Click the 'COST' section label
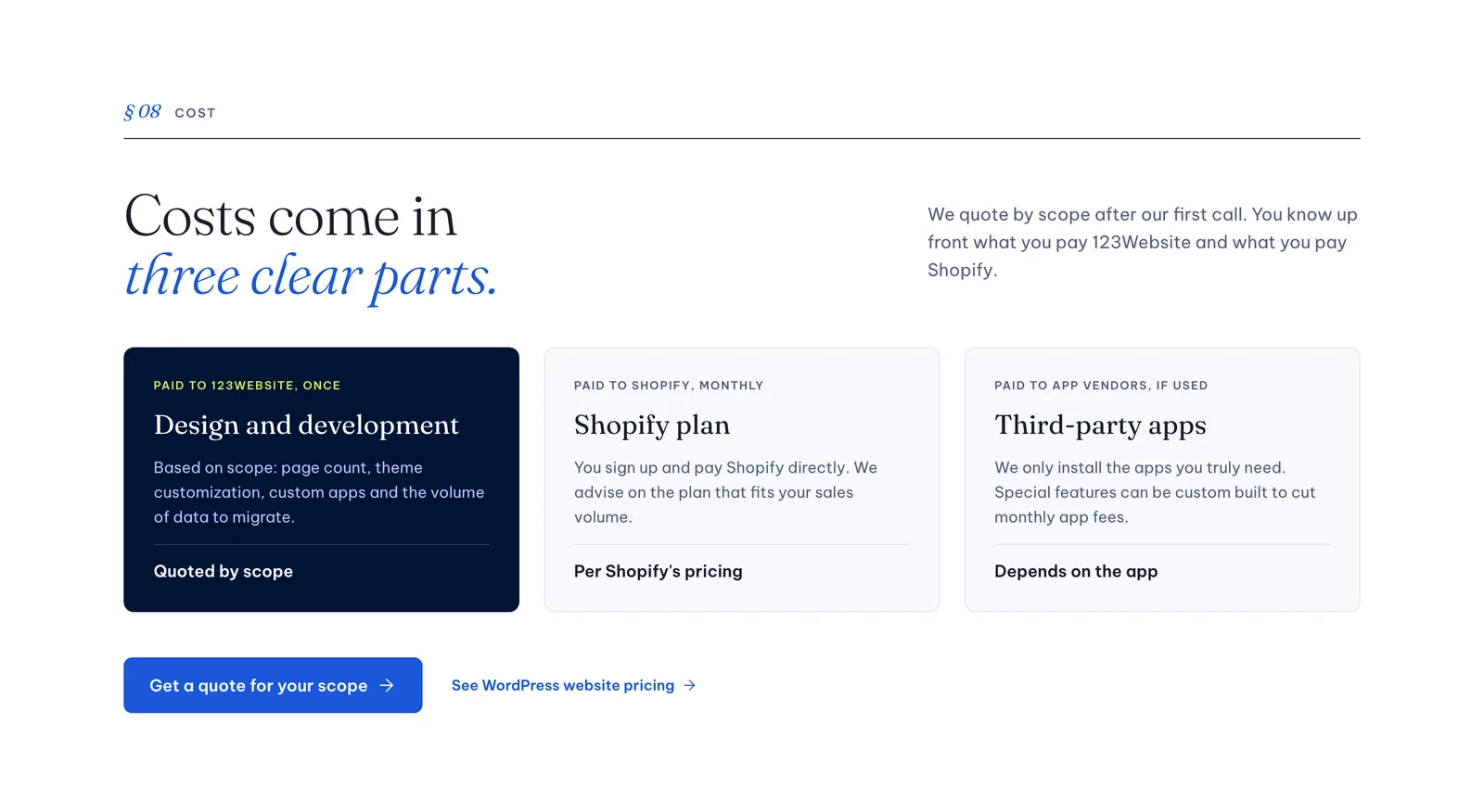This screenshot has width=1484, height=812. [195, 113]
